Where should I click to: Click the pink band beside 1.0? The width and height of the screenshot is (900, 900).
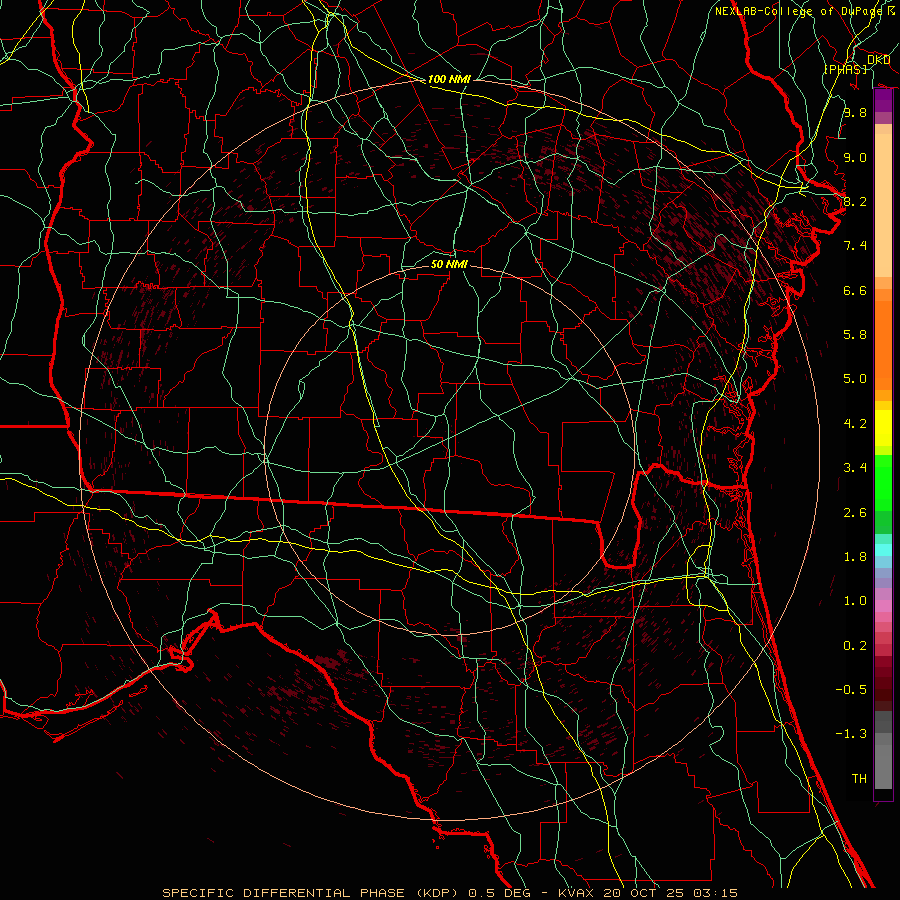click(883, 606)
